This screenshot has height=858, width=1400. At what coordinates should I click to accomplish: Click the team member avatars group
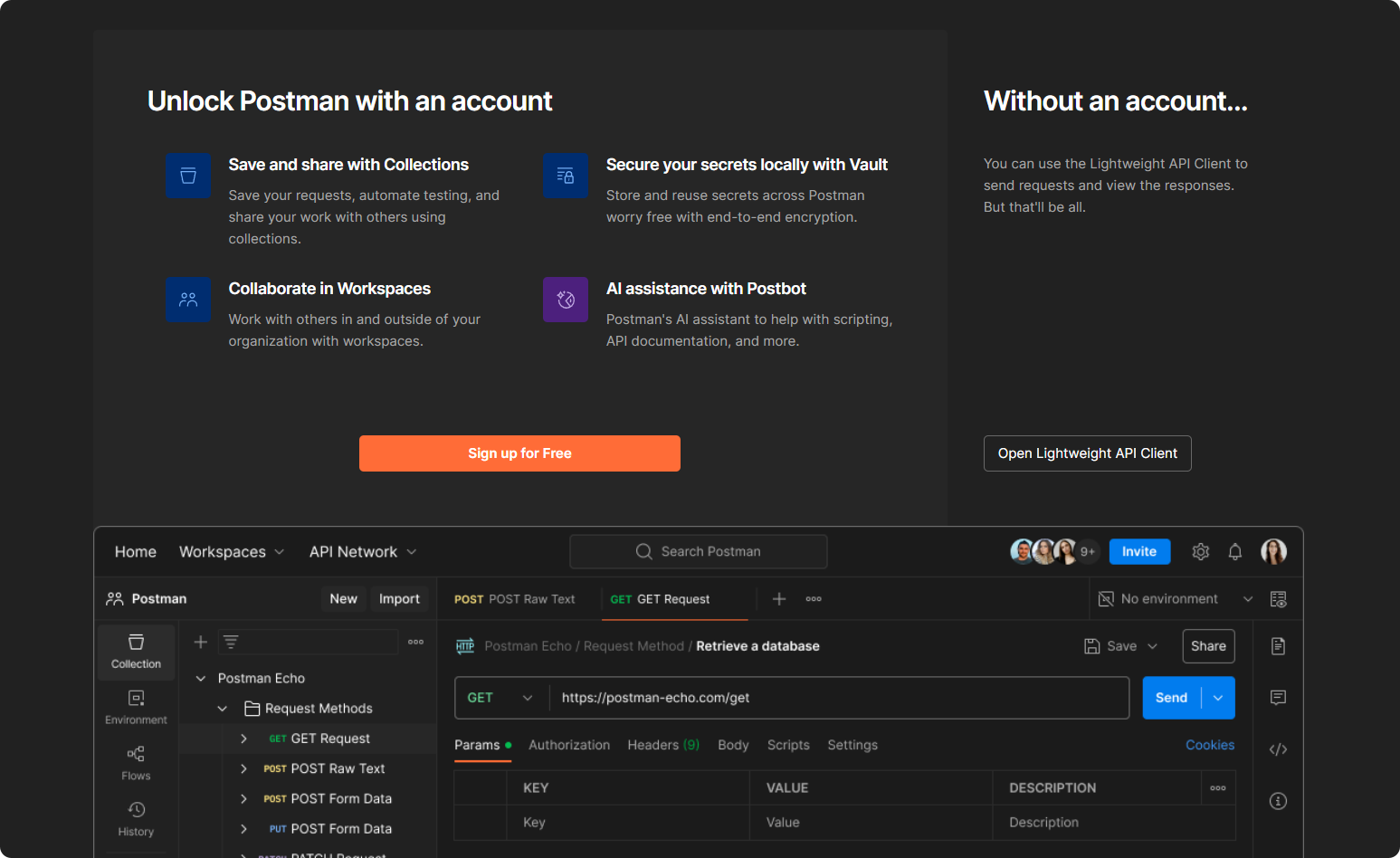pos(1054,551)
